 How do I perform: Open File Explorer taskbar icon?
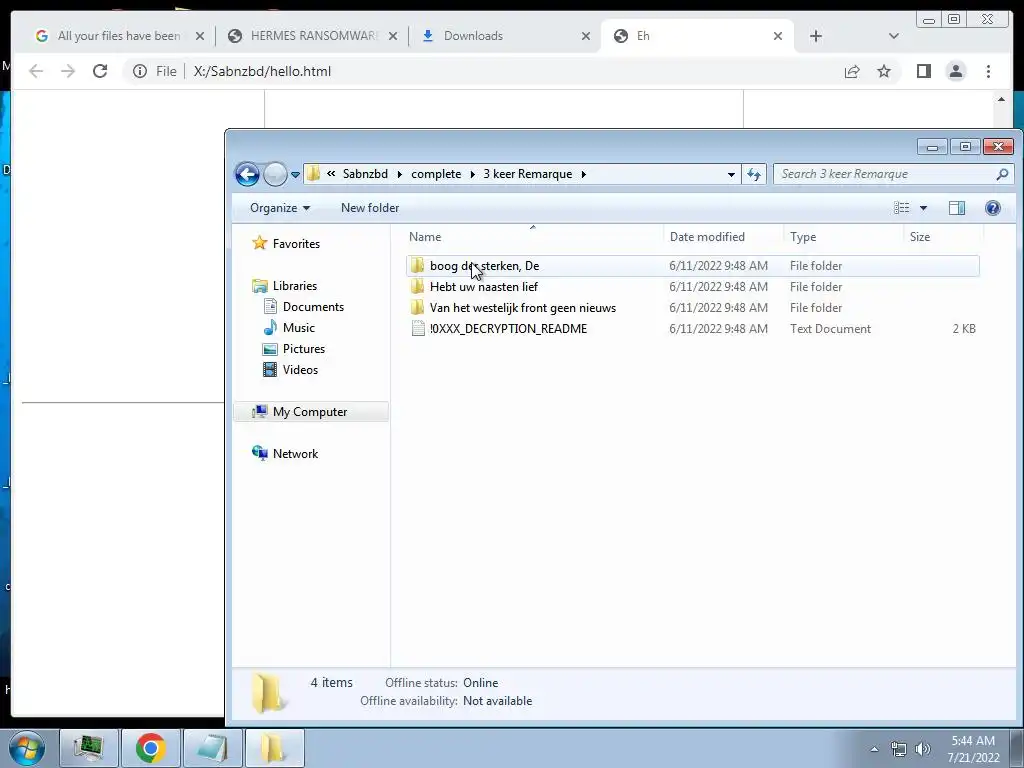click(273, 748)
